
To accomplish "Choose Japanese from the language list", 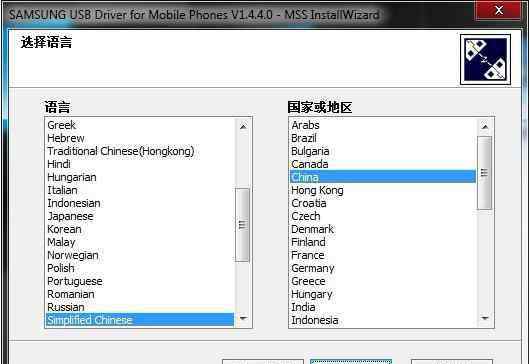I will (70, 216).
